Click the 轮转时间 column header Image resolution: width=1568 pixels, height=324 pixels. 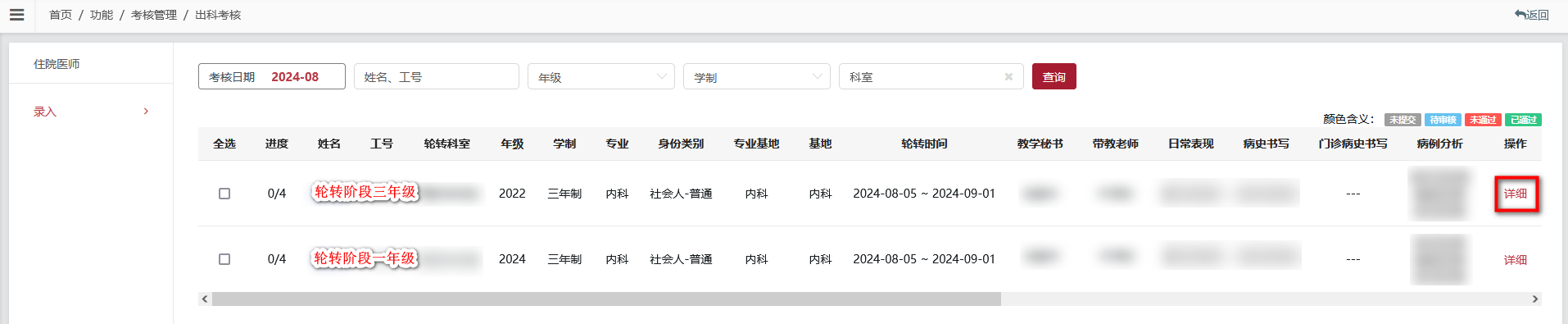pyautogui.click(x=924, y=144)
